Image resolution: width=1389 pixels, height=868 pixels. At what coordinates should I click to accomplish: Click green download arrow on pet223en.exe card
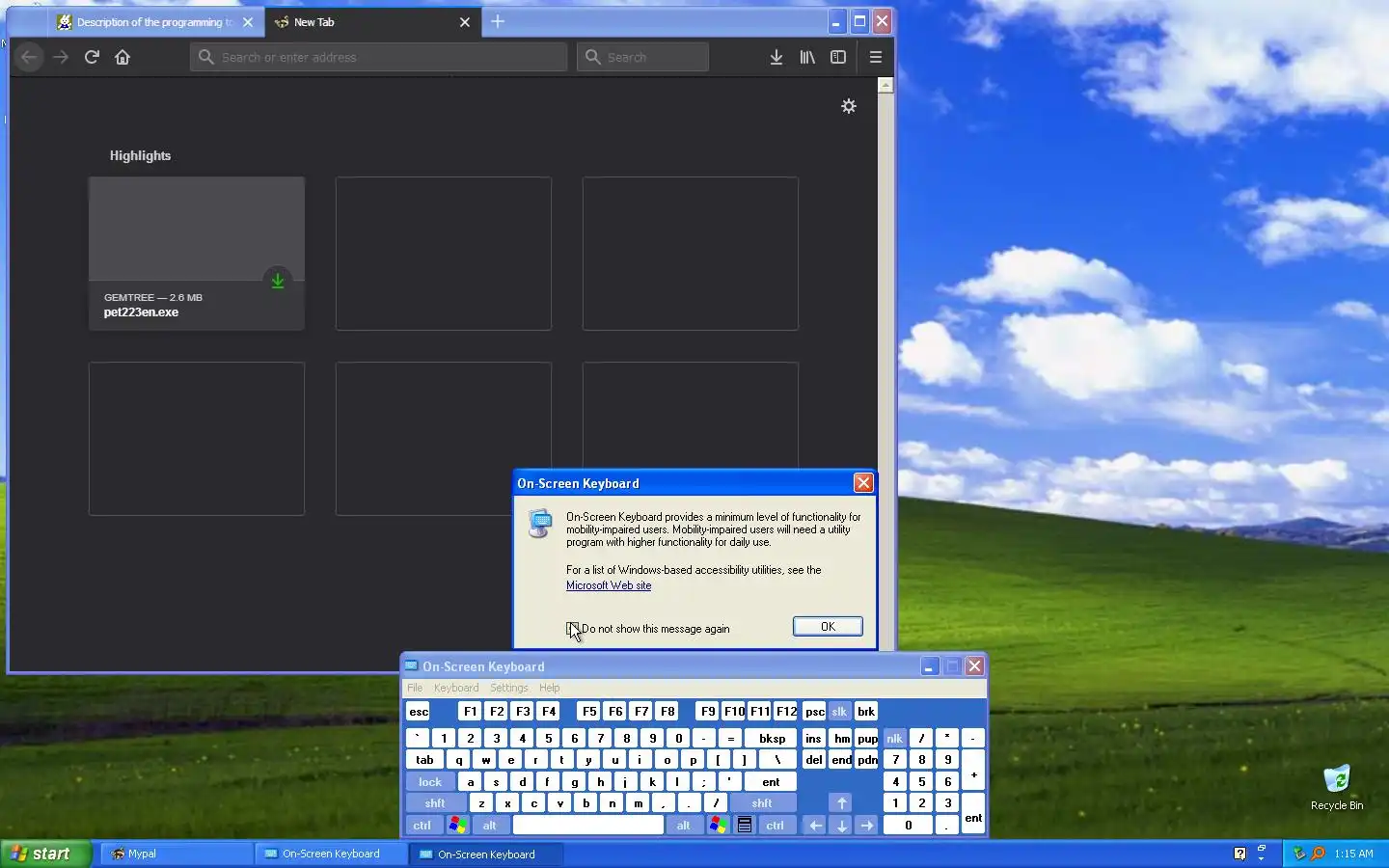coord(278,281)
